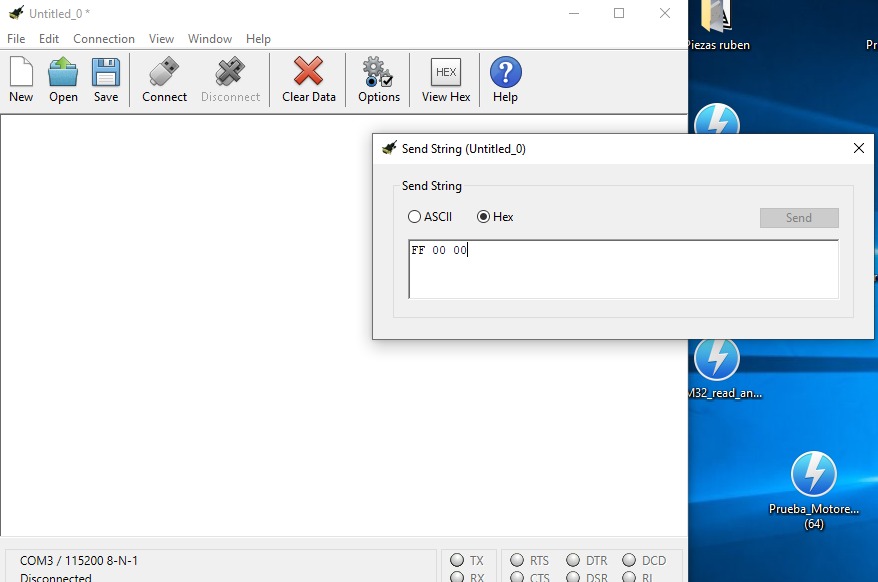Screen dimensions: 878x582
Task: Expand the View menu
Action: point(161,39)
